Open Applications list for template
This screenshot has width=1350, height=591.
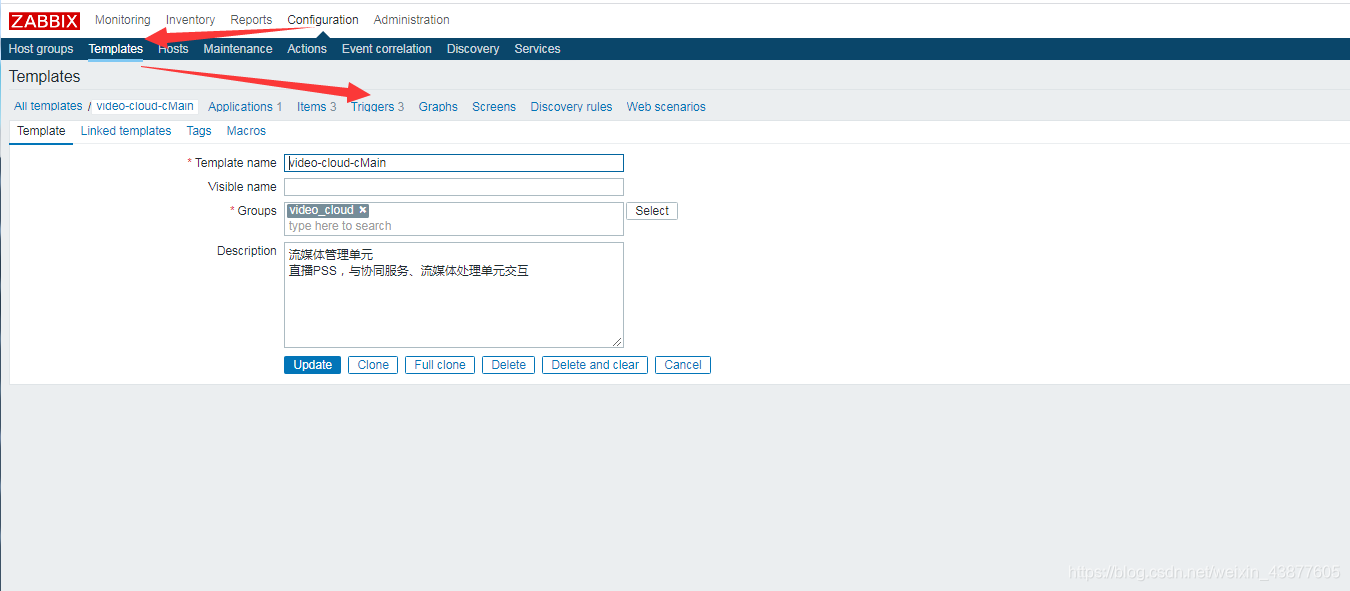tap(240, 107)
